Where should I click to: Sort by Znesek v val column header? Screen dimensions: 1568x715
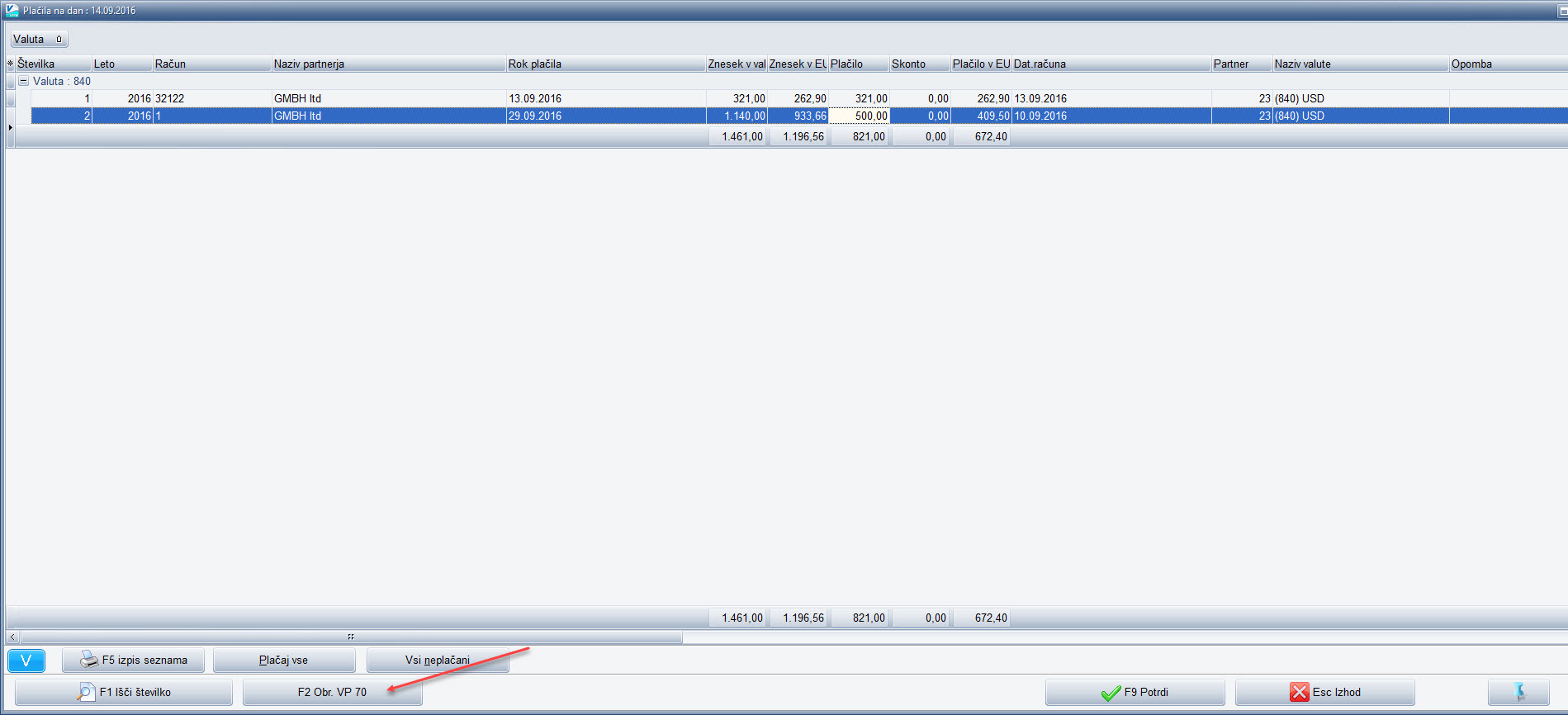(x=737, y=64)
